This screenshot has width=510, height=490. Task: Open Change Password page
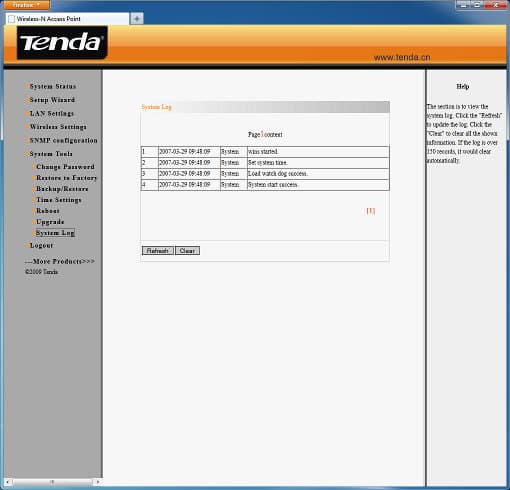[65, 167]
